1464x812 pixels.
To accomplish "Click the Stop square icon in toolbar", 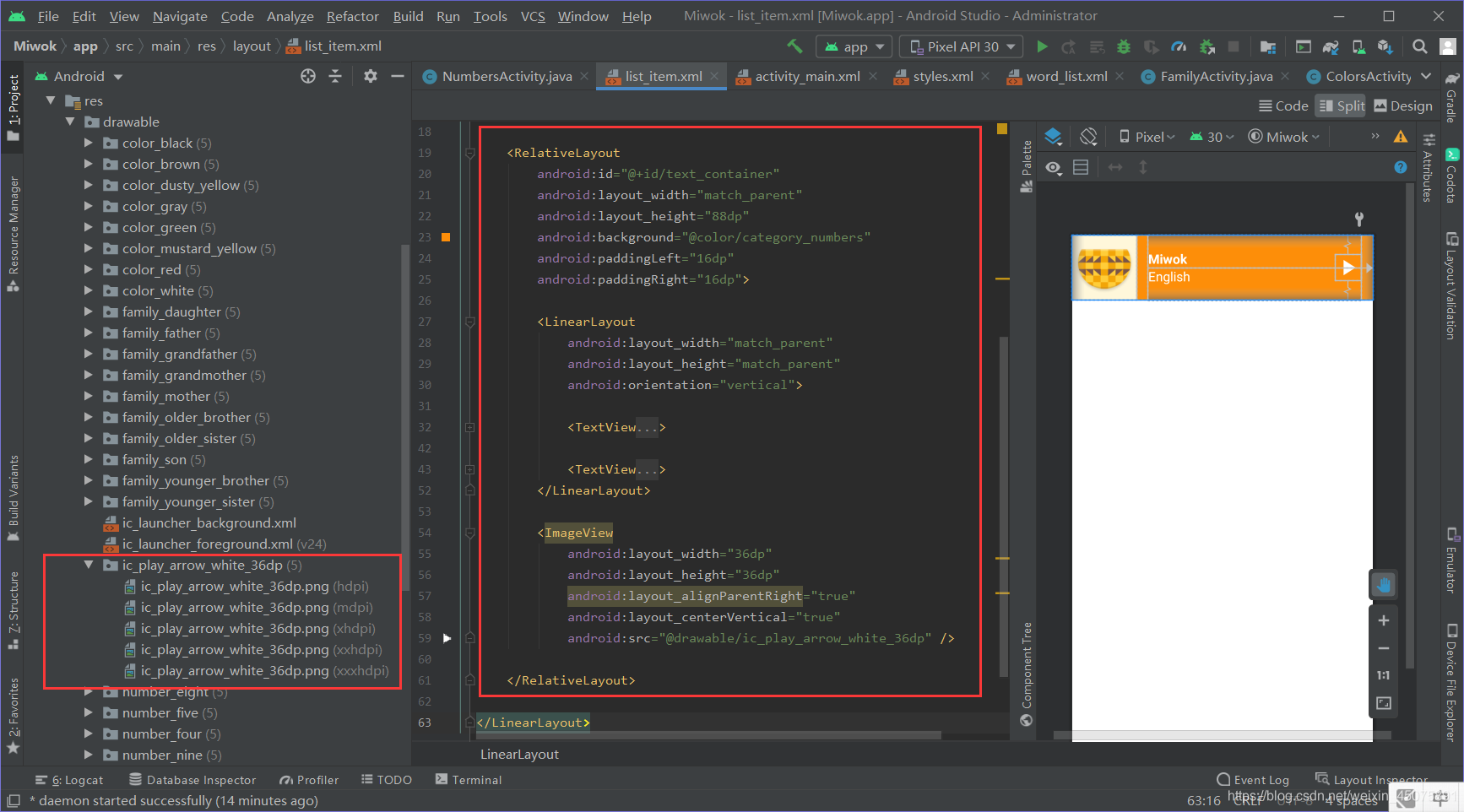I will (1234, 46).
